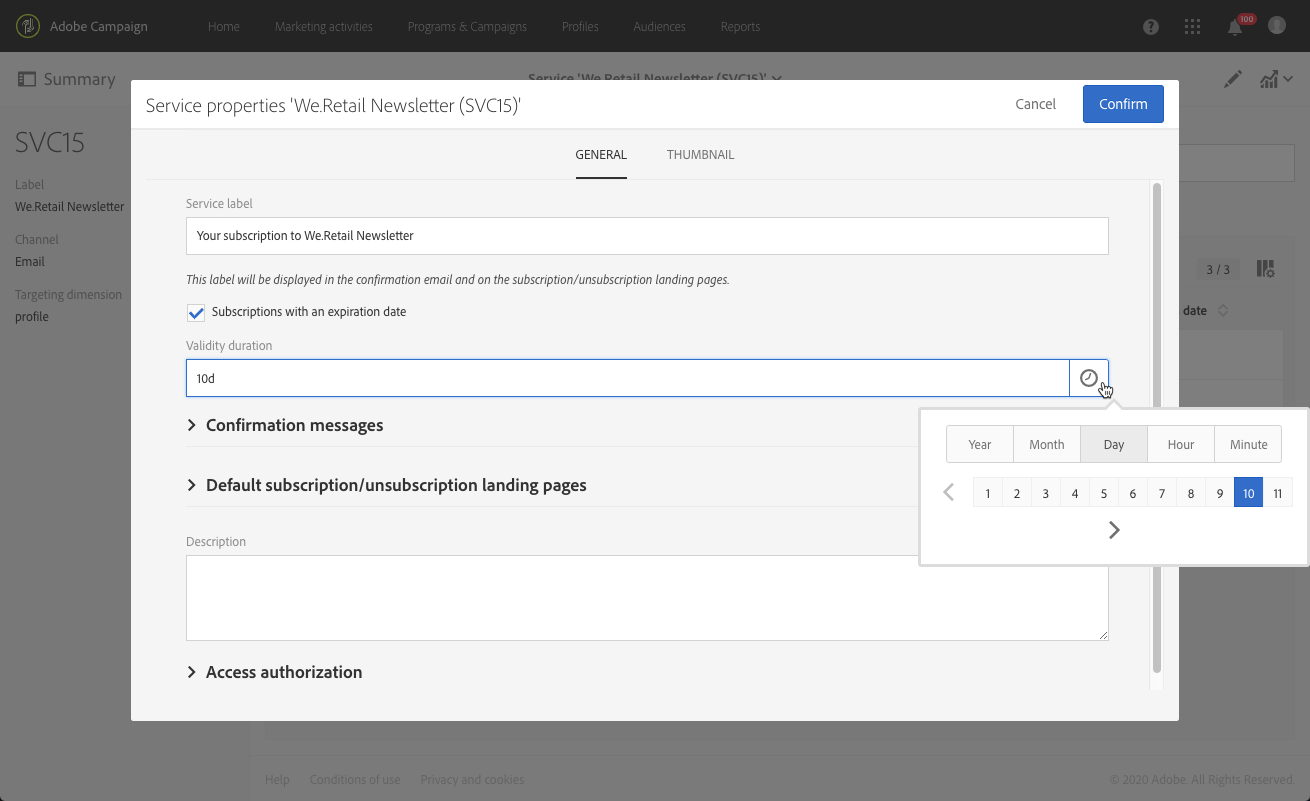Uncheck Subscriptions with an expiration date
This screenshot has width=1310, height=801.
point(196,312)
